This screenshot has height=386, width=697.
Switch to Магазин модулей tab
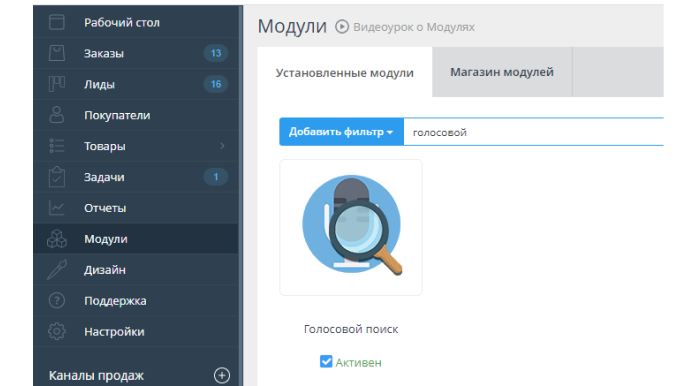(502, 72)
